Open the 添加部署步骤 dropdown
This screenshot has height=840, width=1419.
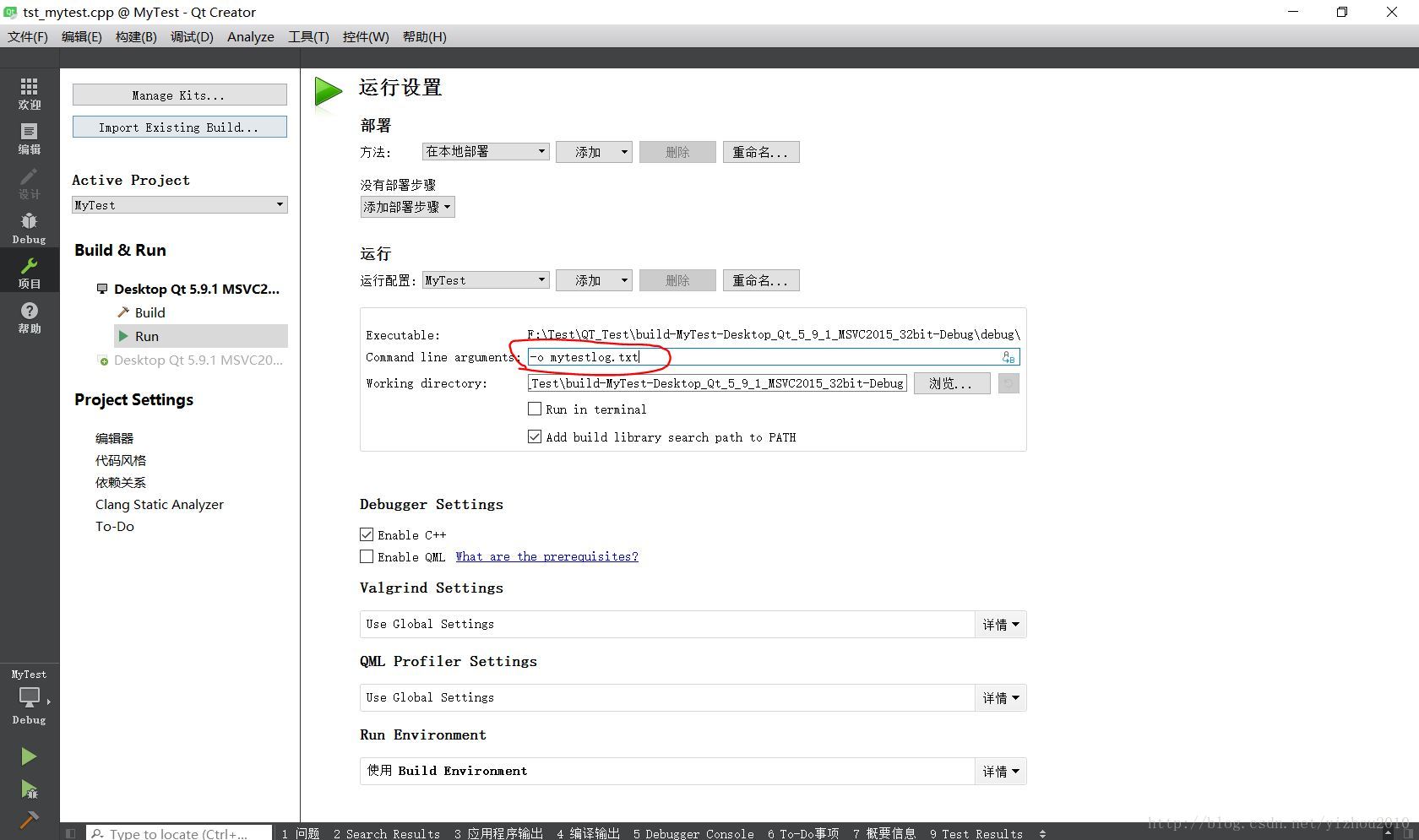[407, 207]
